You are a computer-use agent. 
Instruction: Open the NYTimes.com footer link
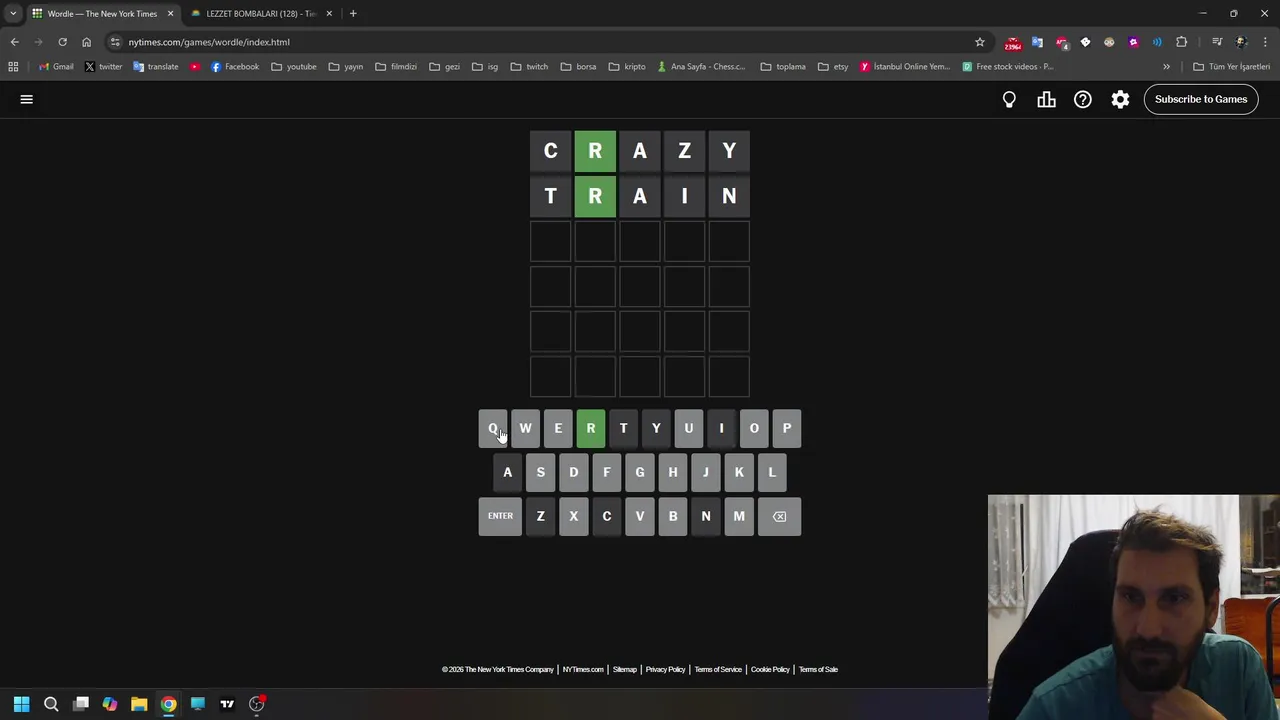(x=583, y=669)
